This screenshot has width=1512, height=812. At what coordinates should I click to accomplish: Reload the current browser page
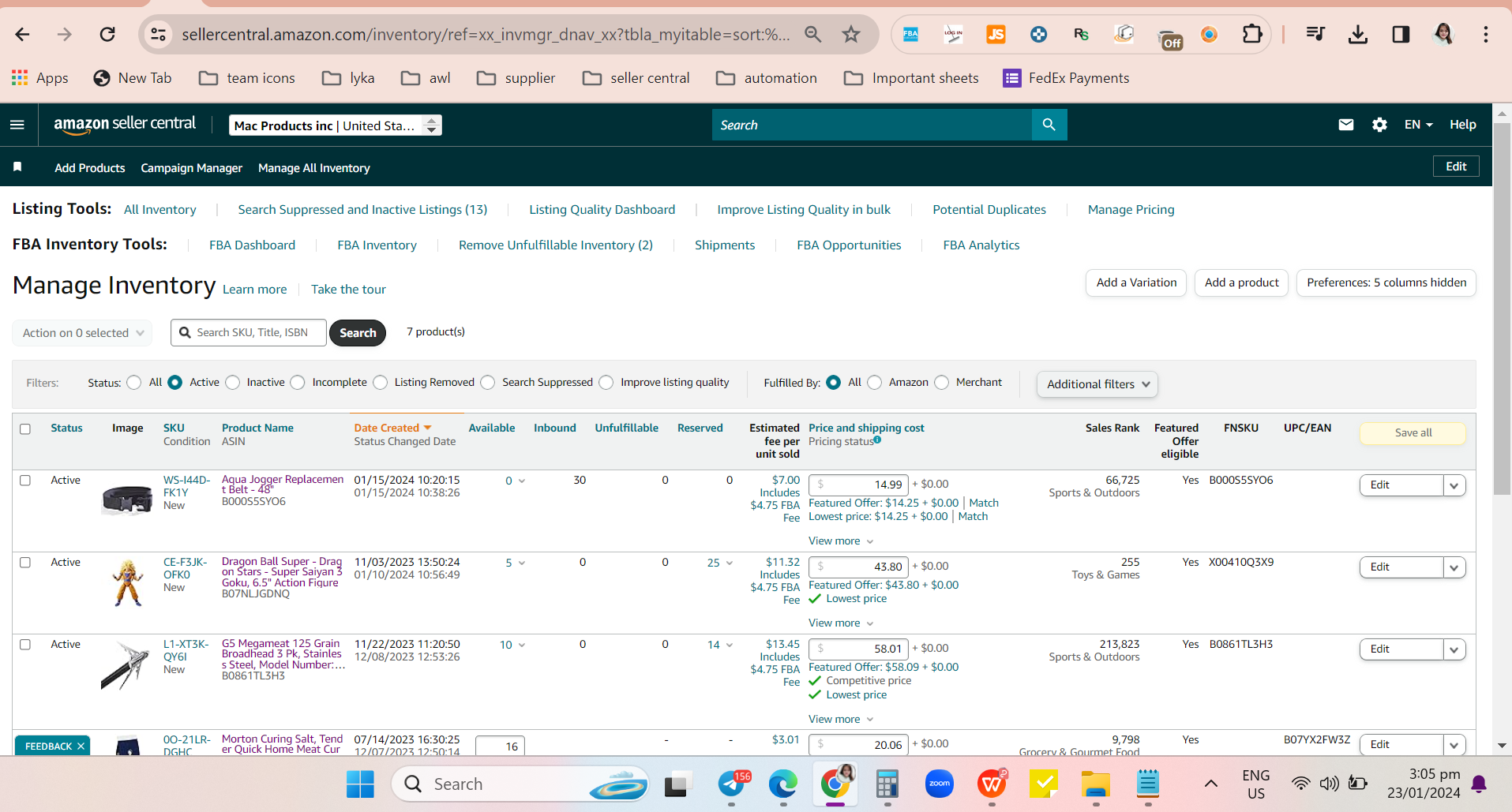point(107,34)
